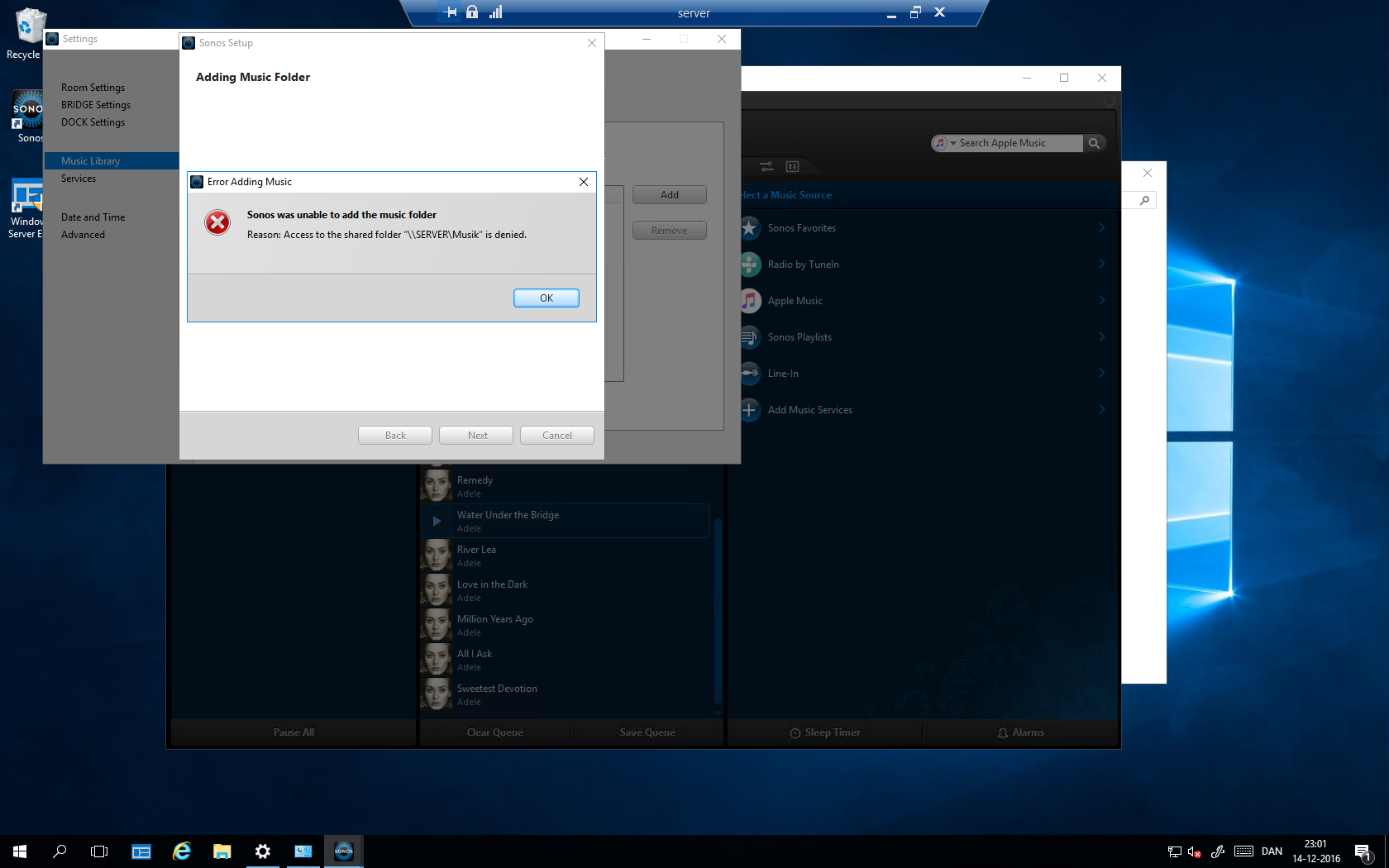Expand Apple Music chevron
The width and height of the screenshot is (1389, 868).
1102,300
